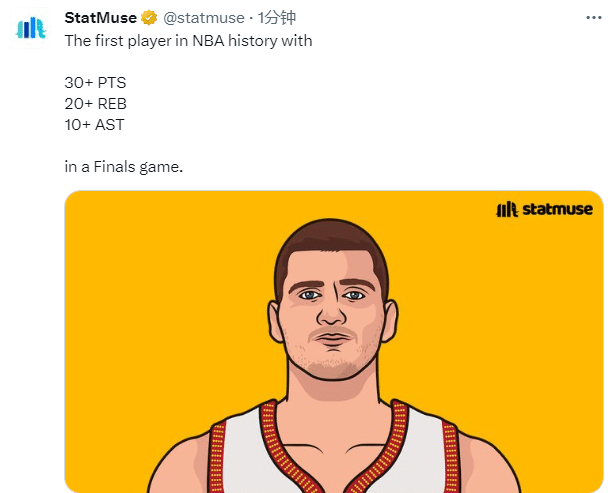Screen dimensions: 608x493
Task: Click the gold verified badge
Action: pos(149,18)
